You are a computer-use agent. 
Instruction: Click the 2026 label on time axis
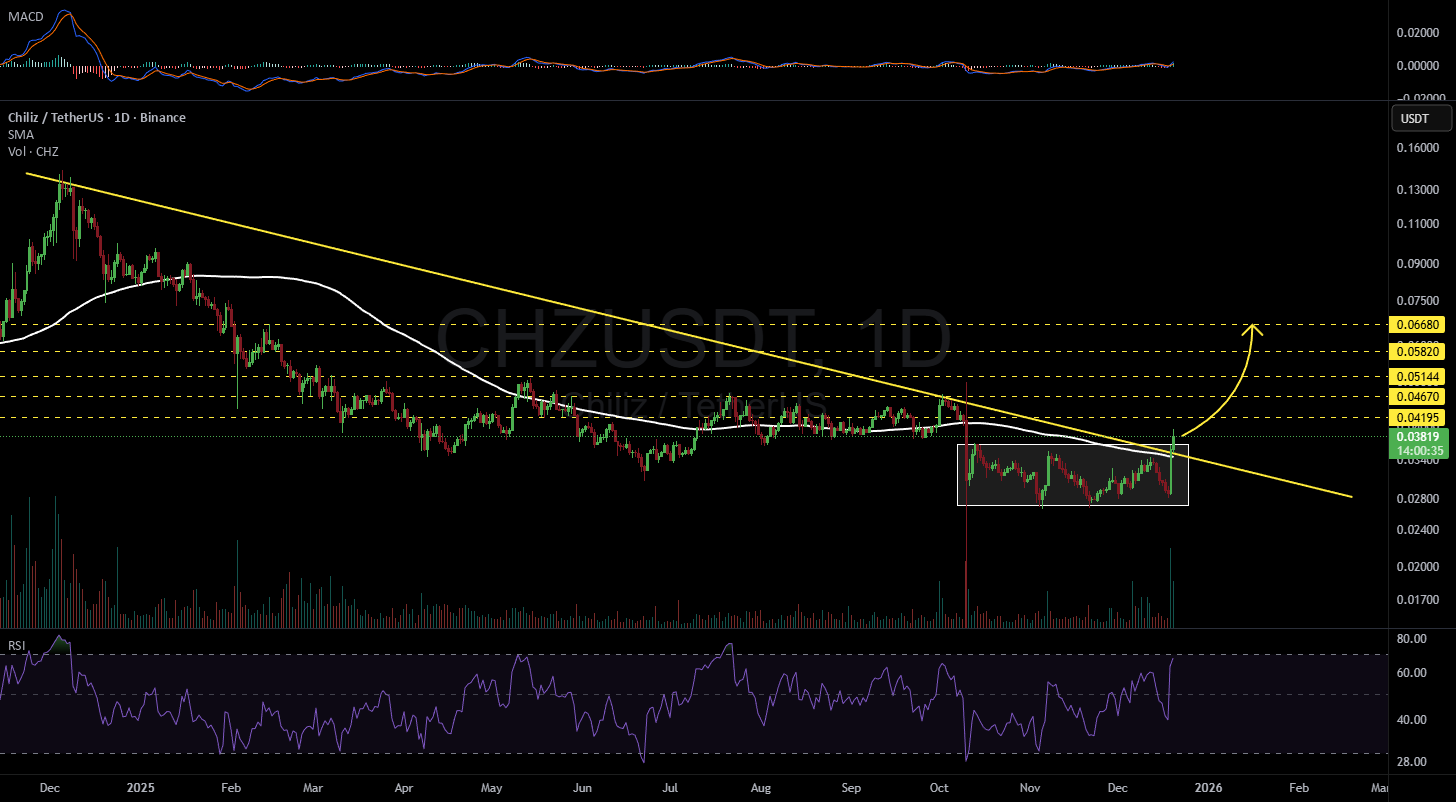pos(1211,787)
